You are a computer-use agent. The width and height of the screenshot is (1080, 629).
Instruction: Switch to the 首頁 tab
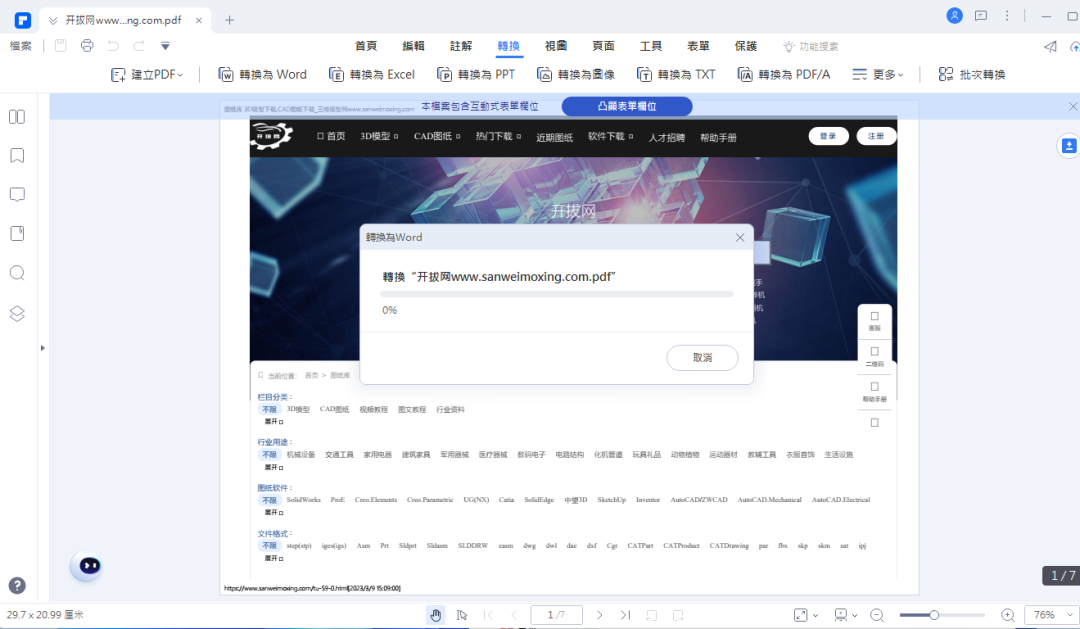coord(366,46)
